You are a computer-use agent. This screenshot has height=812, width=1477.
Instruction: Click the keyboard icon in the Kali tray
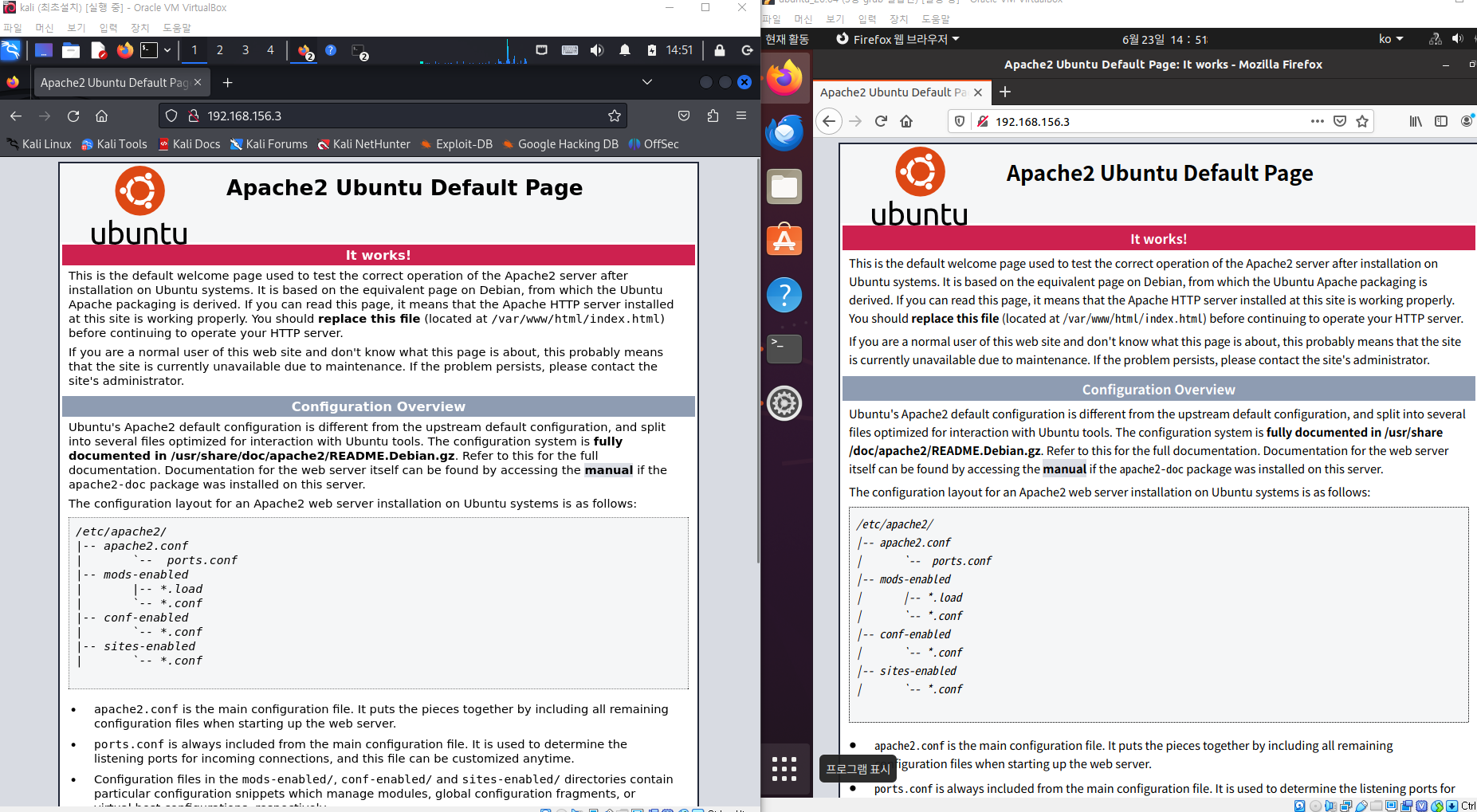[570, 50]
